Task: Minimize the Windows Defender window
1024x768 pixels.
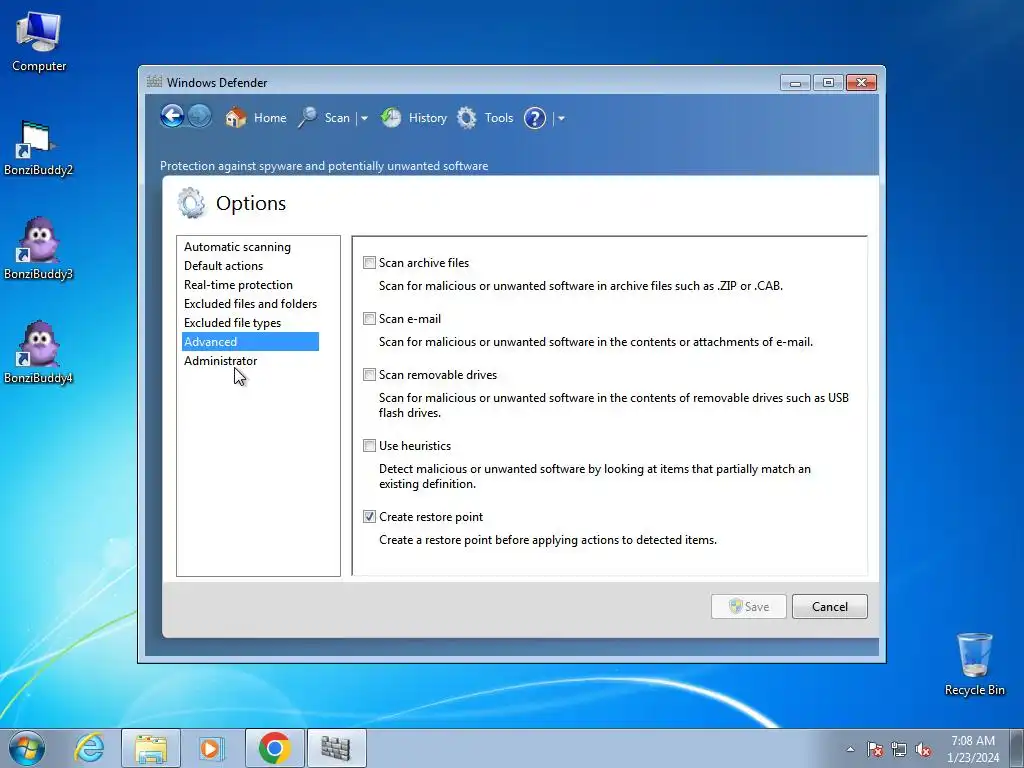Action: (x=795, y=82)
